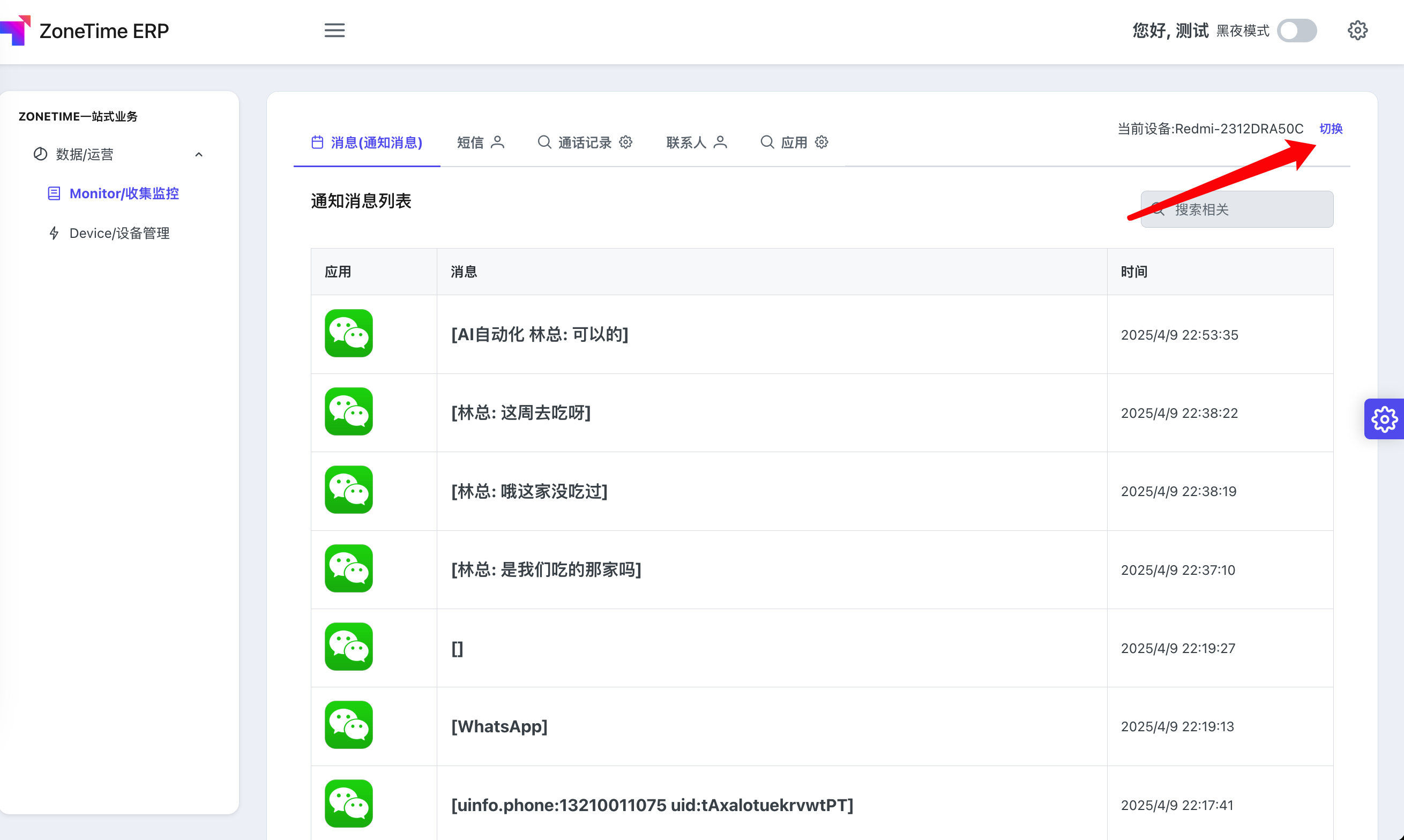1404x840 pixels.
Task: Click WeChat icon for uinfo.phone message
Action: pyautogui.click(x=349, y=804)
